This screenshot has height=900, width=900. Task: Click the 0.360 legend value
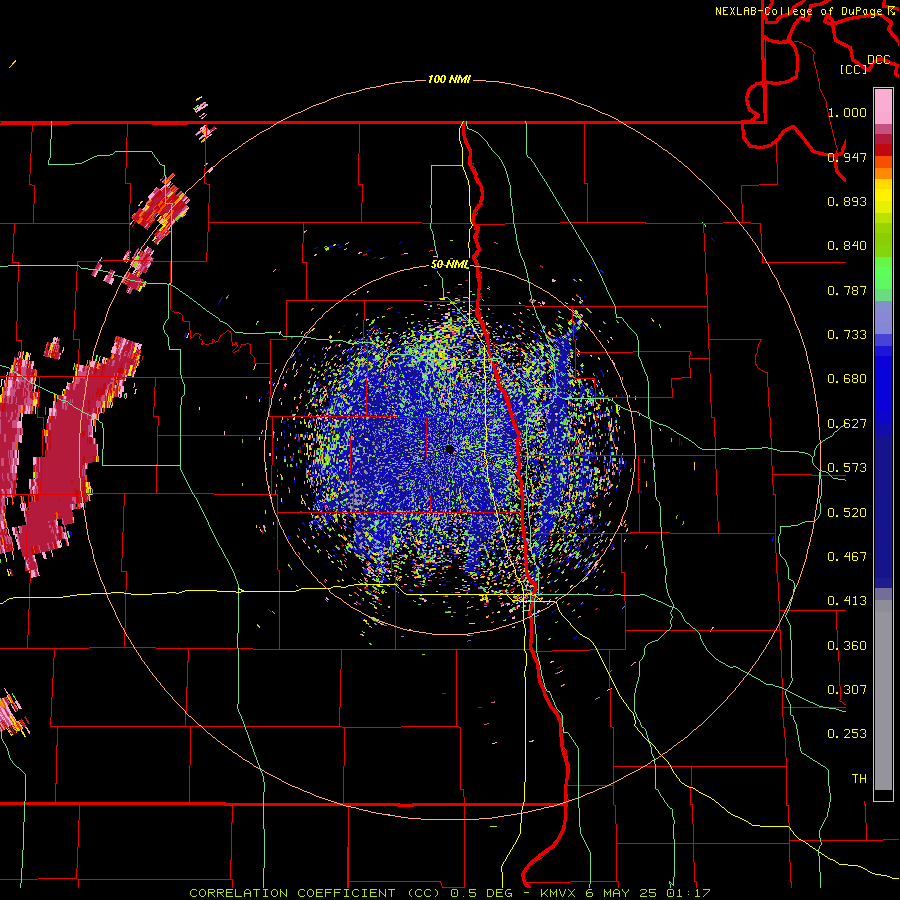847,646
